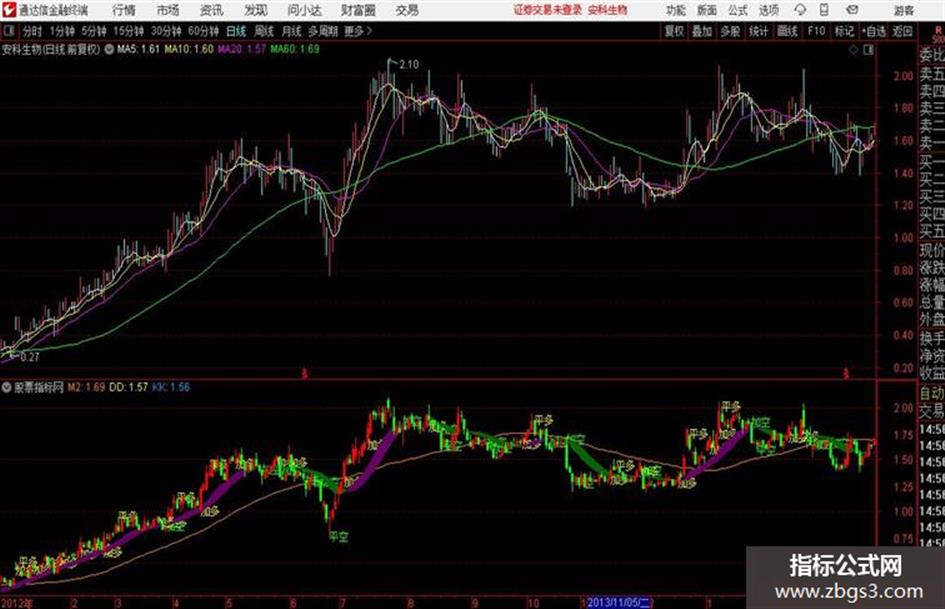Switch to the 1分钟 period tab

[x=61, y=31]
